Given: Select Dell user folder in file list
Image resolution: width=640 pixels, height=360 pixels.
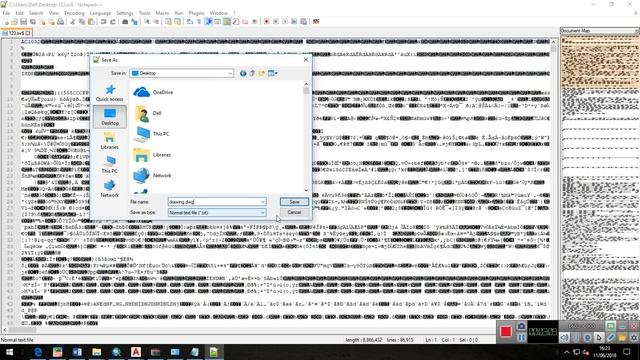Looking at the screenshot, I should pyautogui.click(x=148, y=113).
